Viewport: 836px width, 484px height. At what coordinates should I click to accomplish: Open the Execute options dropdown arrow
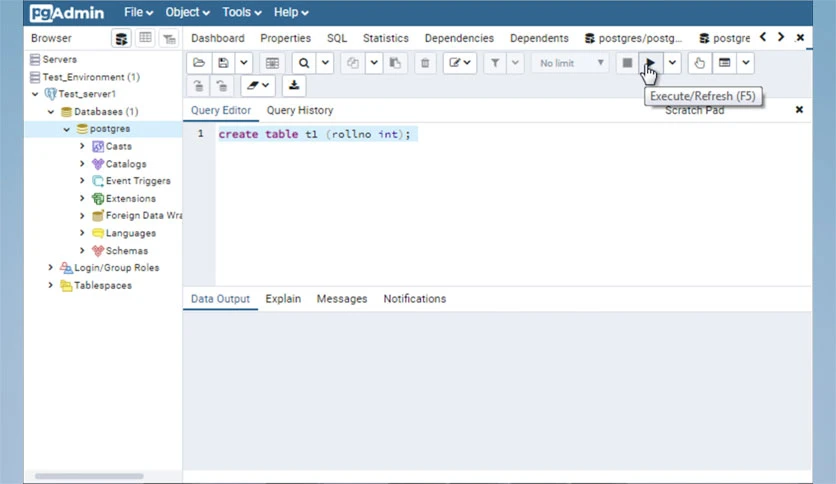[672, 63]
